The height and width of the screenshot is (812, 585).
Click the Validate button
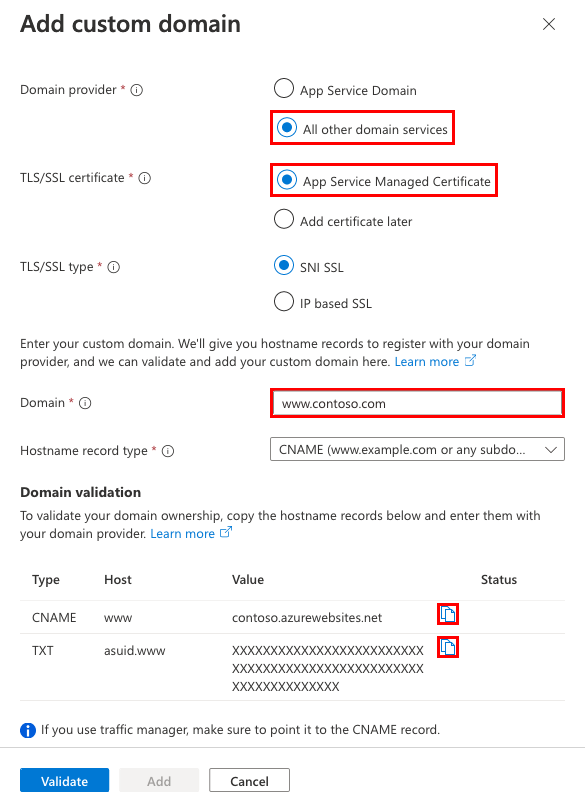coord(64,780)
